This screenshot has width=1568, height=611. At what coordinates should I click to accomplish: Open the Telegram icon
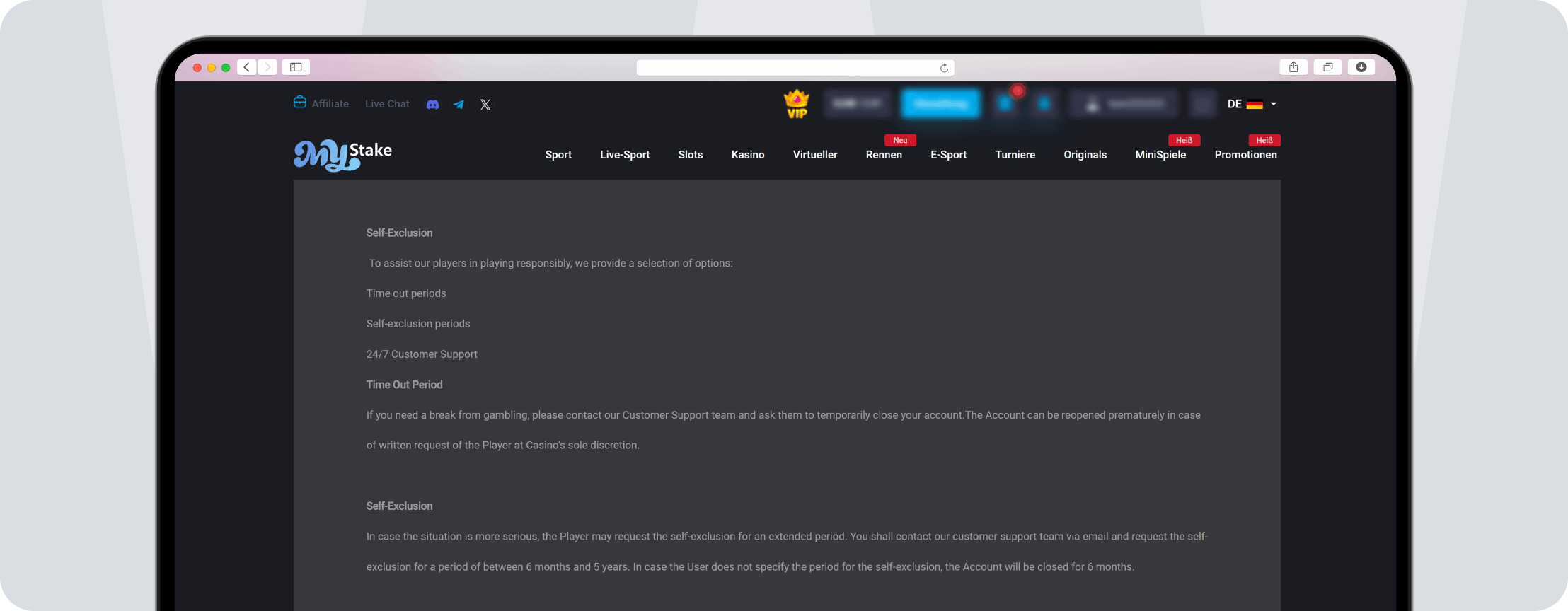(x=459, y=105)
